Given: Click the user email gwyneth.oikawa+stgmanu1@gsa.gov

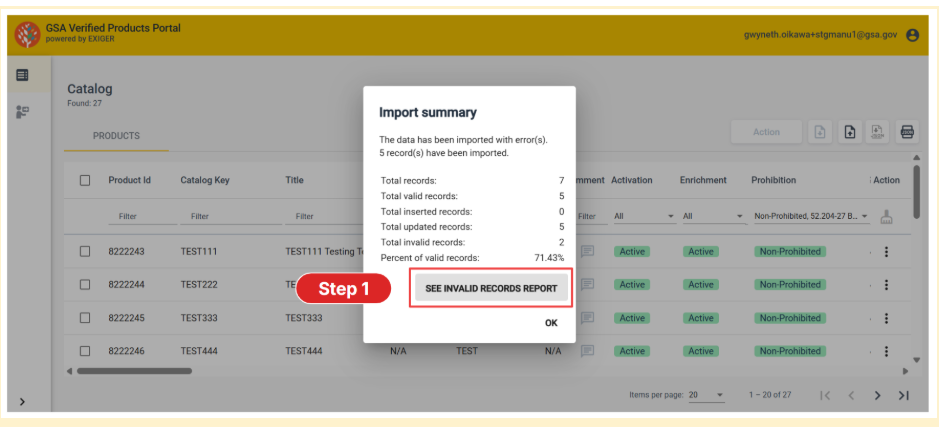Looking at the screenshot, I should point(820,35).
